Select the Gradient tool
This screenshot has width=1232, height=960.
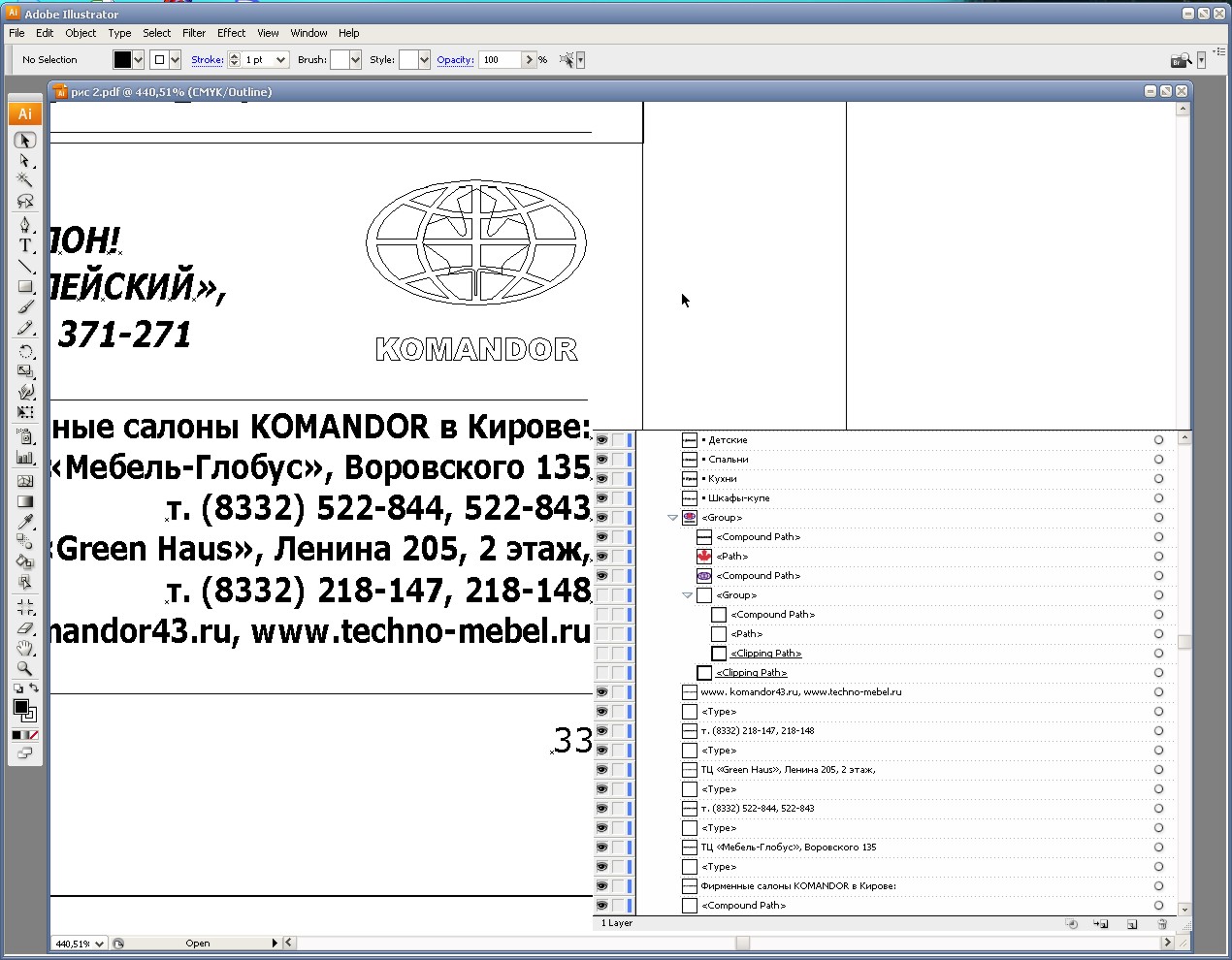pos(25,501)
